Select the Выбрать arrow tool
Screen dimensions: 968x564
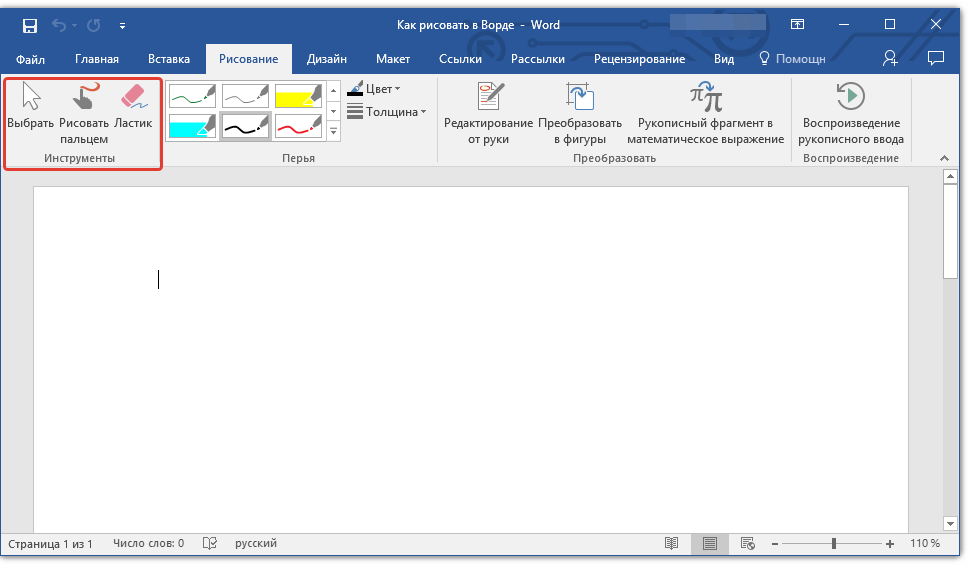click(31, 106)
